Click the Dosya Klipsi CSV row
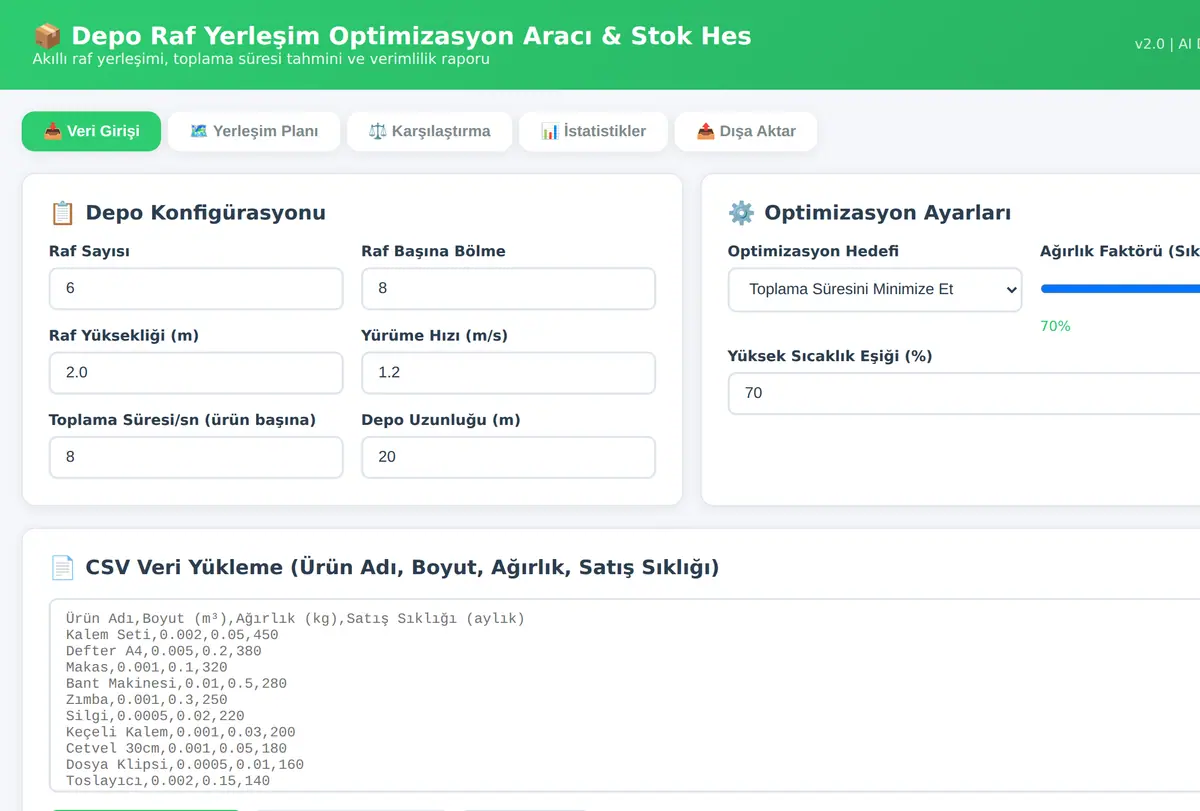The height and width of the screenshot is (811, 1200). click(185, 764)
